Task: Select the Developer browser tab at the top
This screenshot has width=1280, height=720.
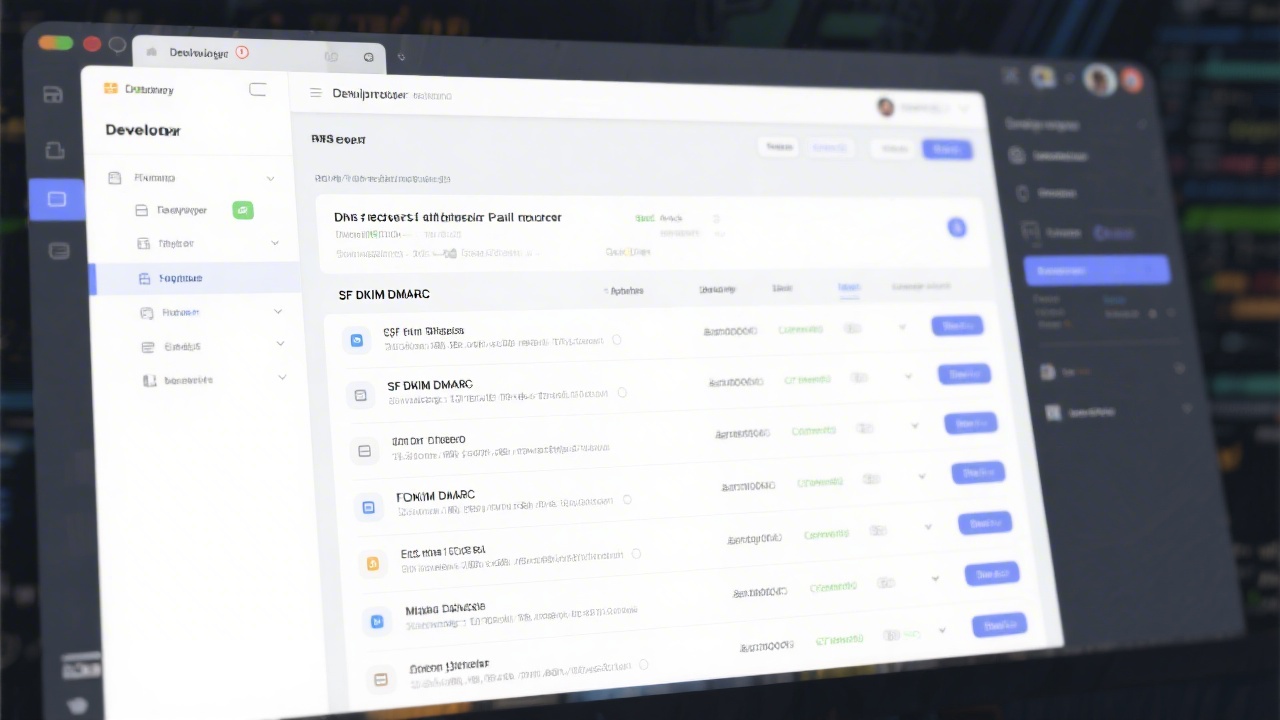Action: click(x=198, y=53)
